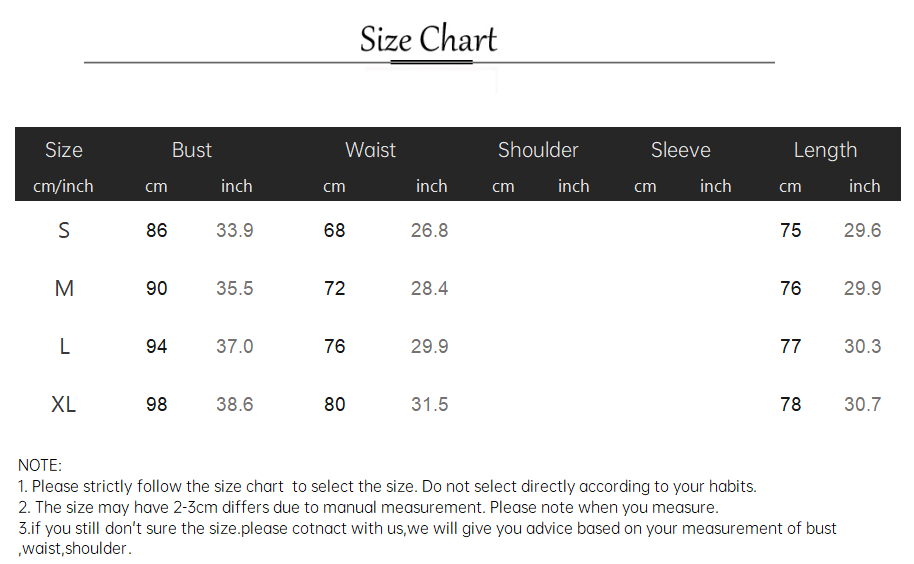Click bust value 94 for size L

(157, 347)
